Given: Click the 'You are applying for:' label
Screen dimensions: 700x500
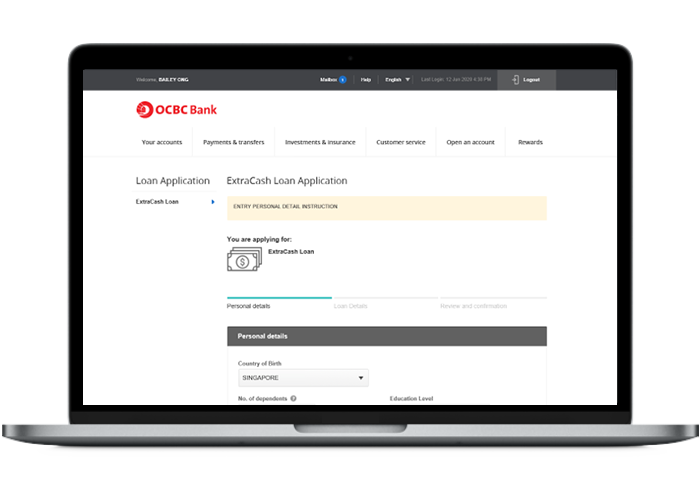Looking at the screenshot, I should [x=259, y=239].
